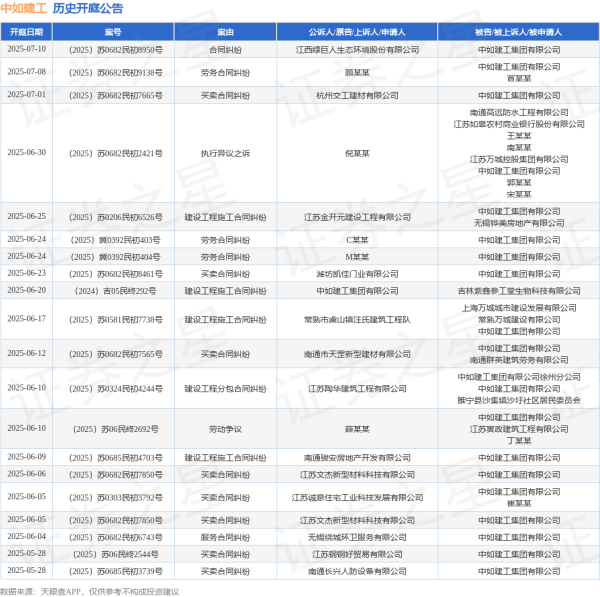Image resolution: width=600 pixels, height=597 pixels.
Task: Select case number (2025)苏0685民初4703号
Action: (116, 458)
